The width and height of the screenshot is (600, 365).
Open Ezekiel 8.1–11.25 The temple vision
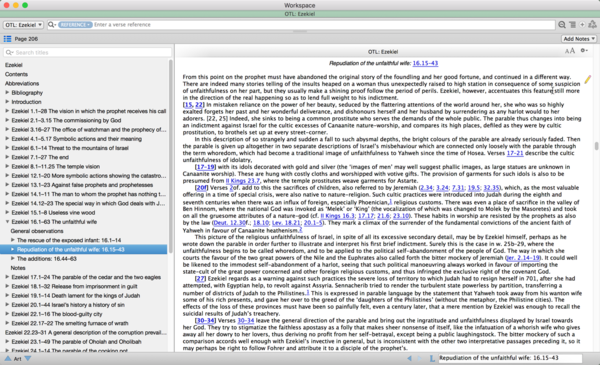pyautogui.click(x=55, y=166)
